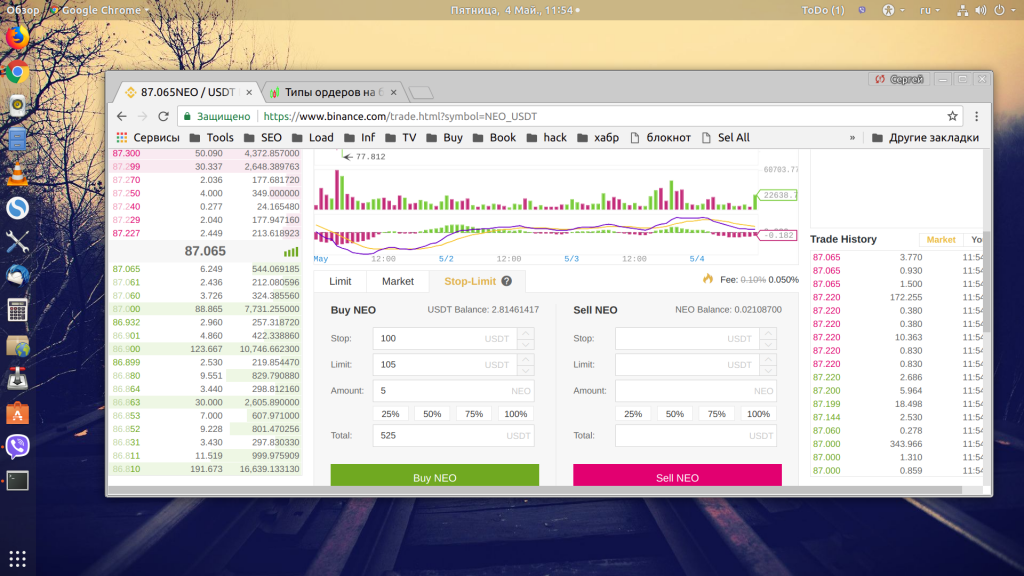Set buy amount to 100%
Image resolution: width=1024 pixels, height=576 pixels.
(x=515, y=414)
